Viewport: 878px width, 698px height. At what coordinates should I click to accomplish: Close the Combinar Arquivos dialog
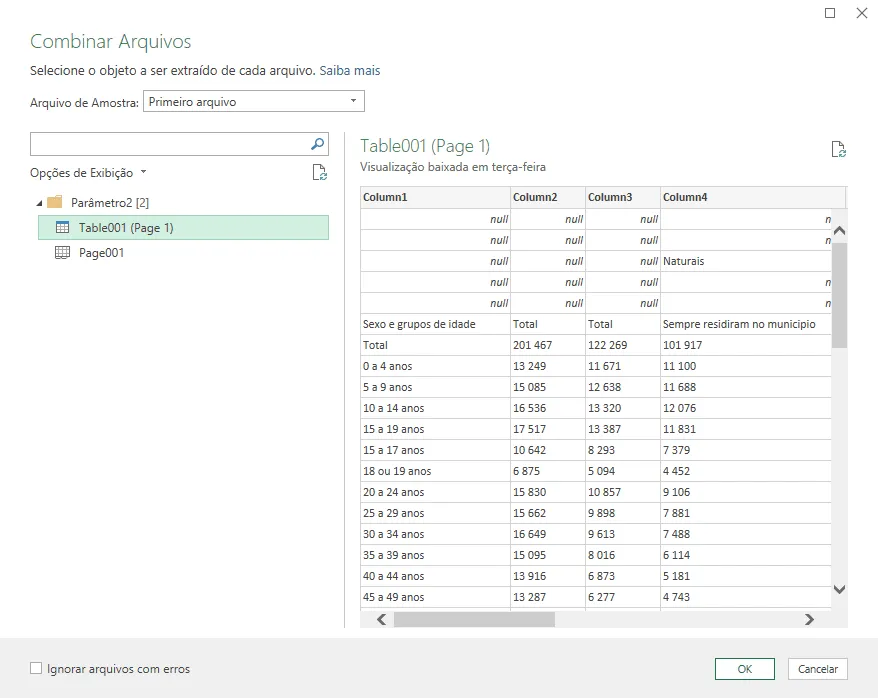(862, 13)
